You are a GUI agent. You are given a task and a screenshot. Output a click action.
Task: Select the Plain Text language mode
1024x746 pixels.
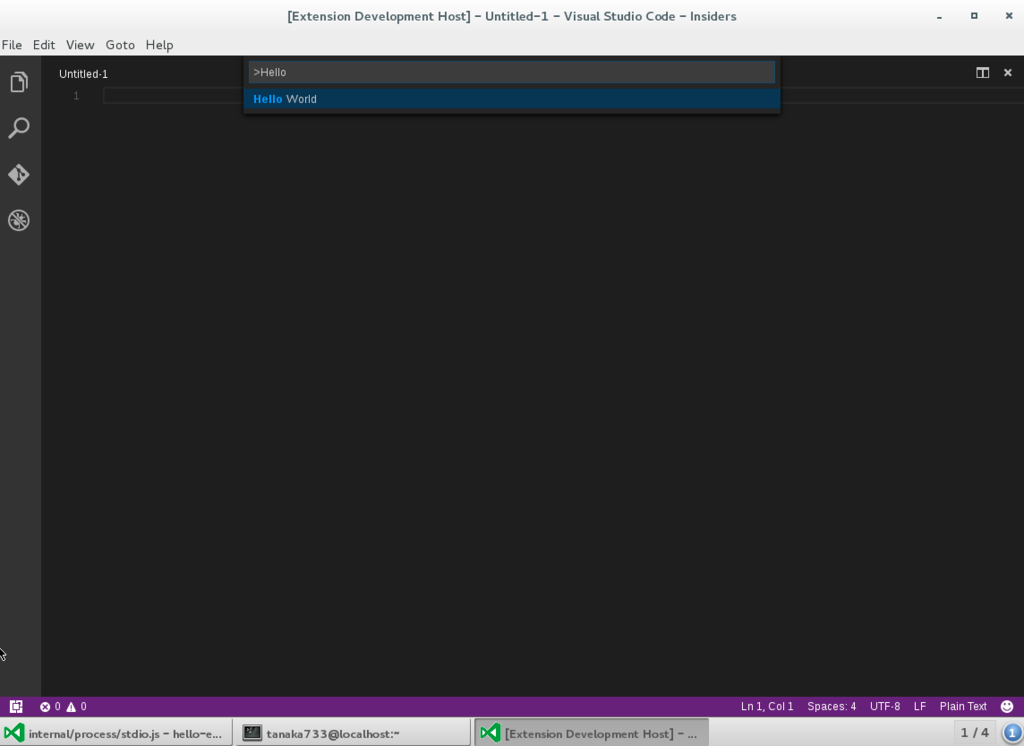pos(963,706)
